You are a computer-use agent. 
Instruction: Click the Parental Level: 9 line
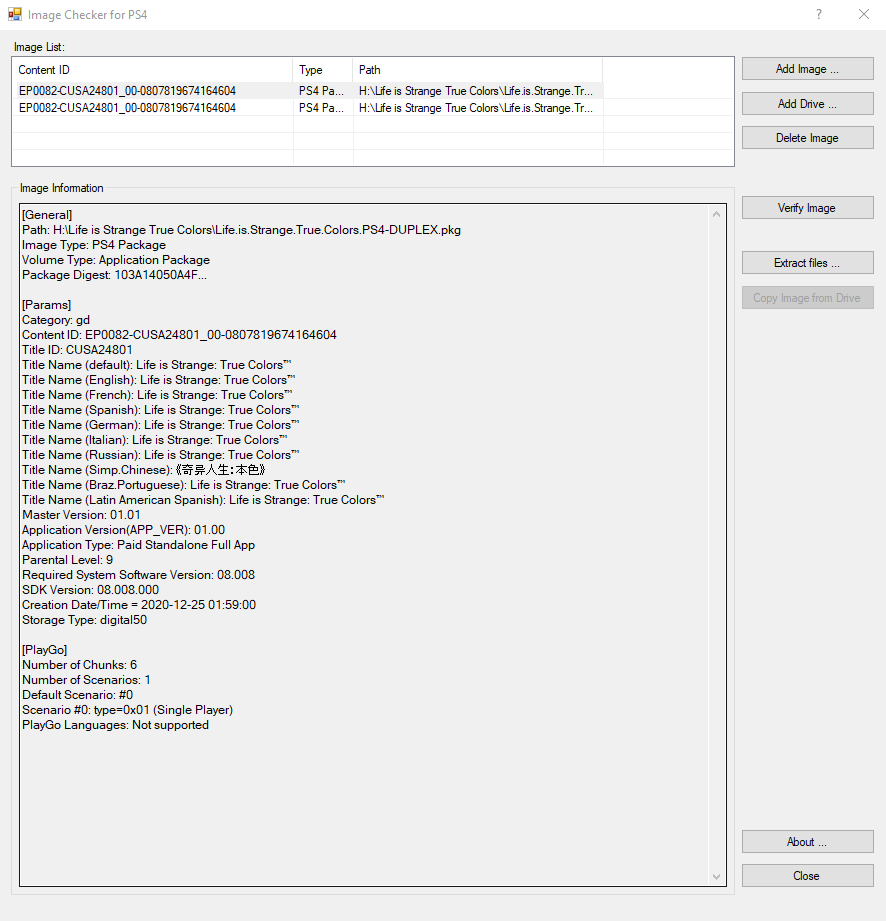point(68,560)
